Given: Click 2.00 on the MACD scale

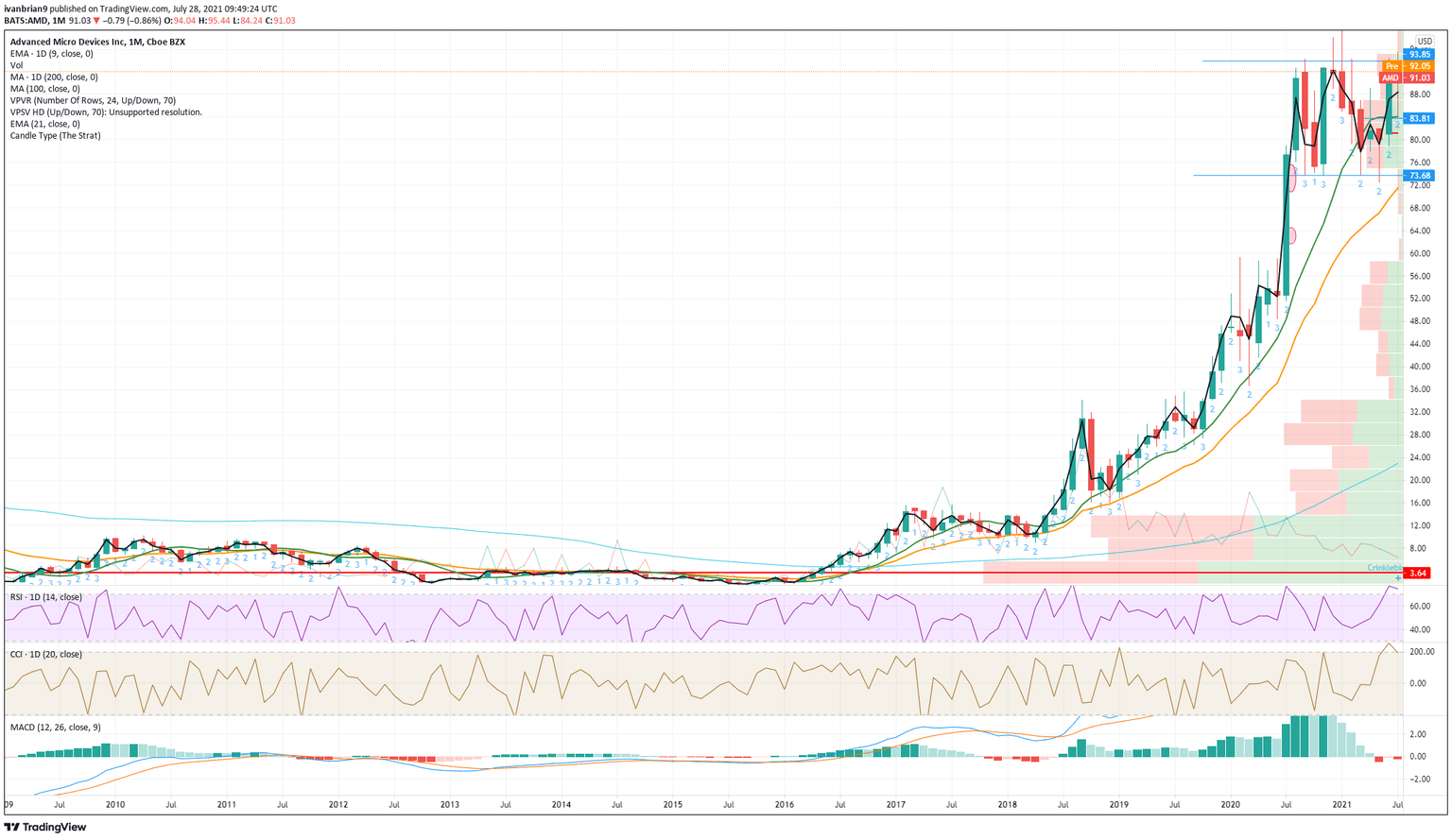Looking at the screenshot, I should point(1418,734).
